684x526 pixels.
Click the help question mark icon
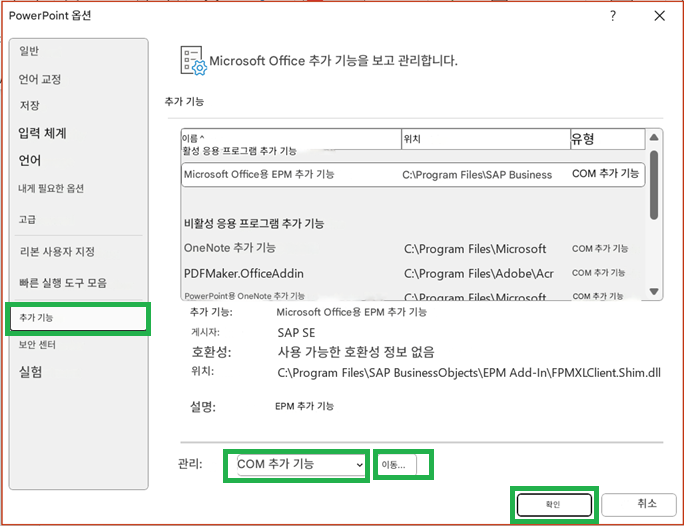pos(613,16)
